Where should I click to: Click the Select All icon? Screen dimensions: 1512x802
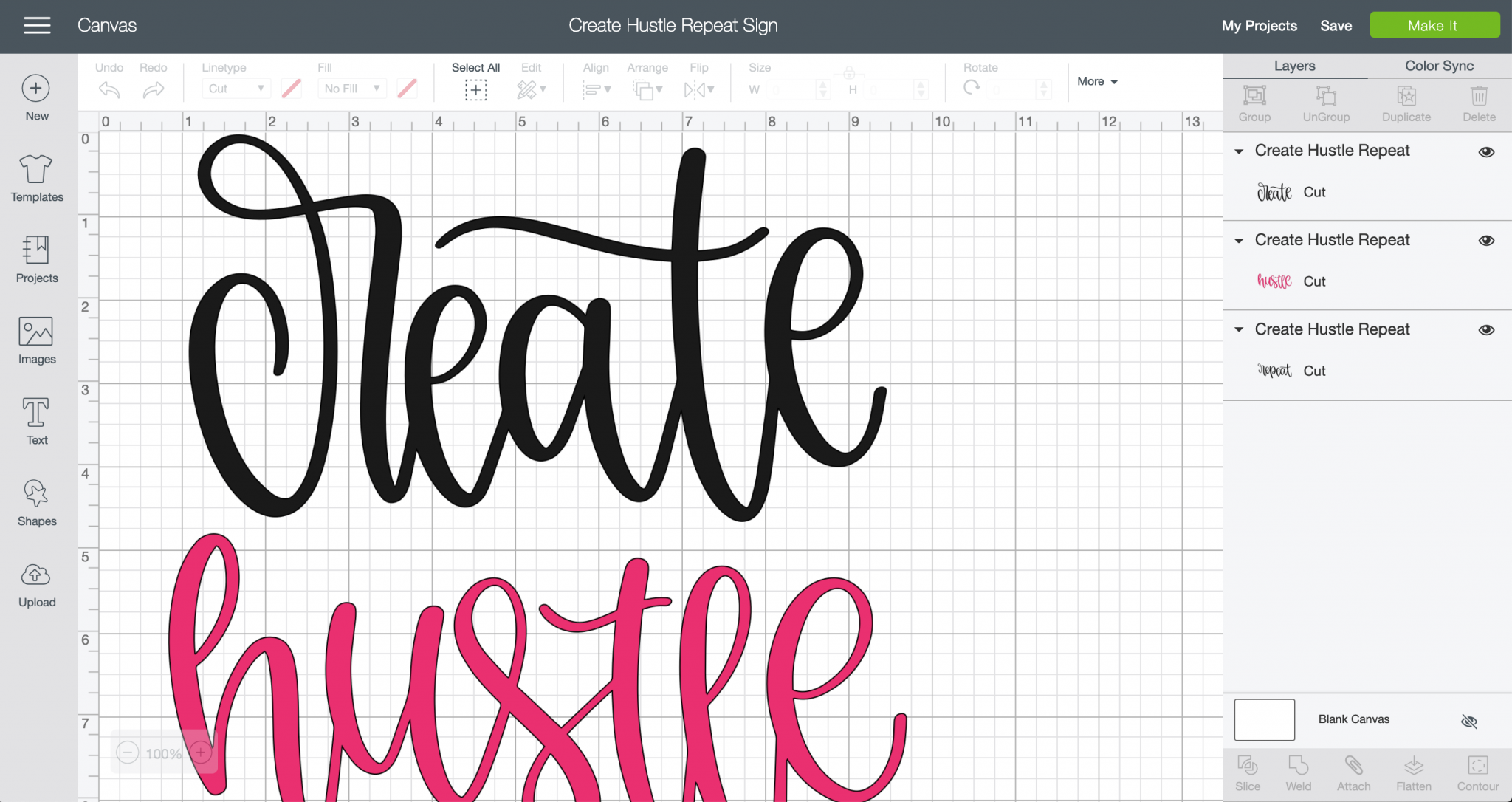click(x=475, y=90)
